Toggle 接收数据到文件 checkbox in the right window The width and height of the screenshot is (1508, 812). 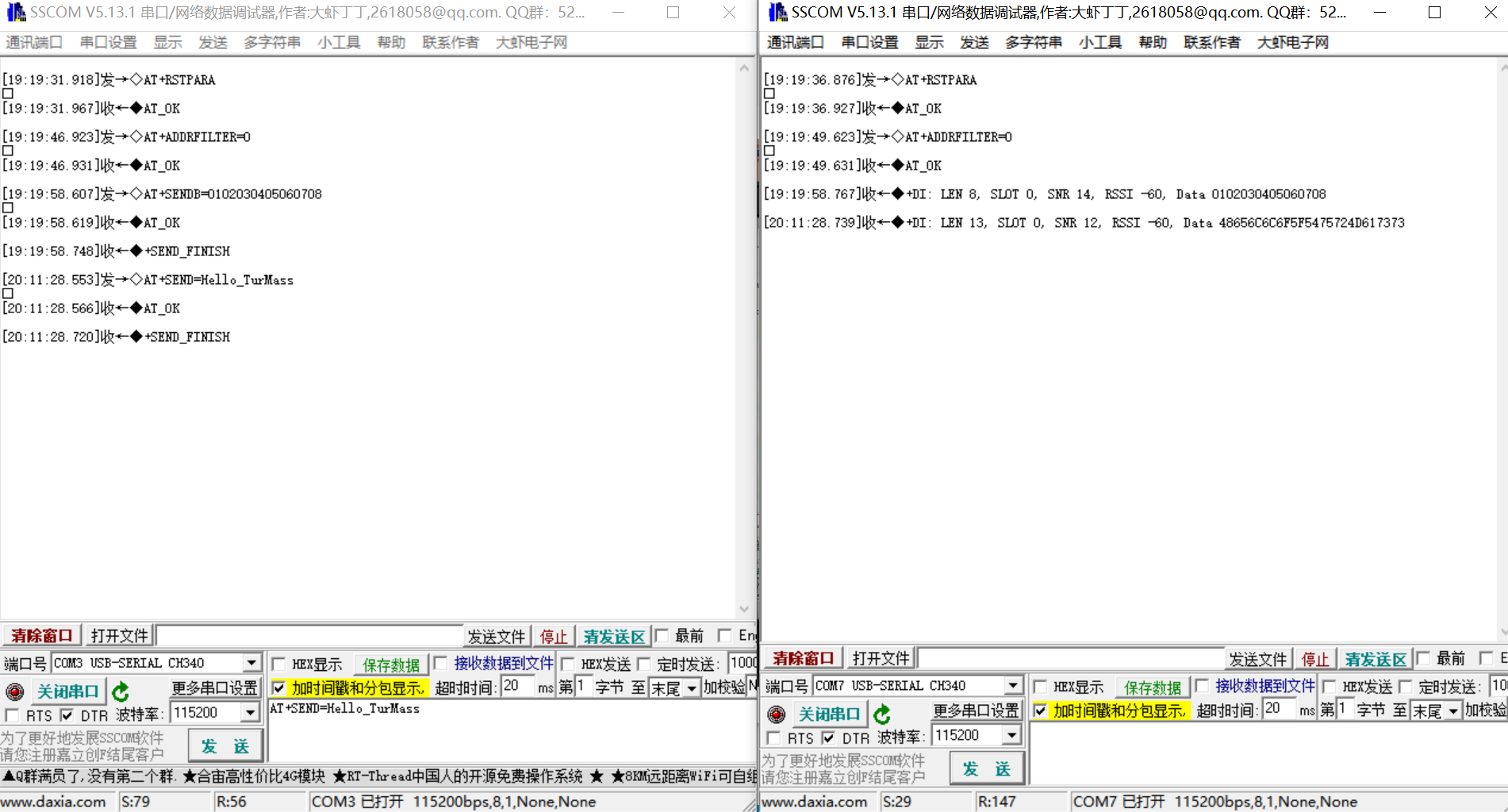coord(1202,686)
